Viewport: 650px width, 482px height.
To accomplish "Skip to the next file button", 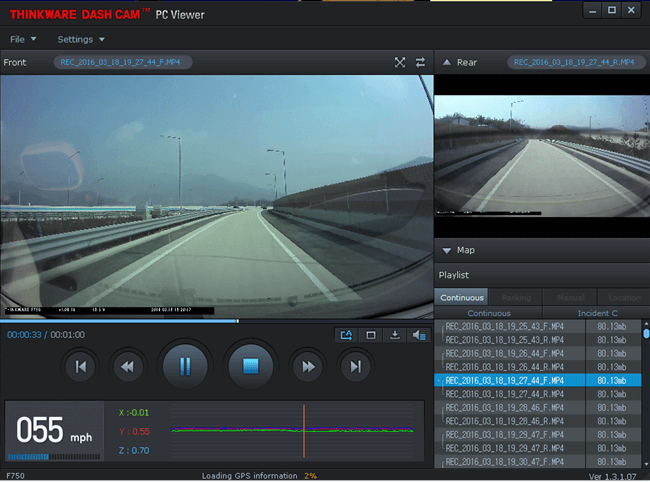I will click(356, 367).
